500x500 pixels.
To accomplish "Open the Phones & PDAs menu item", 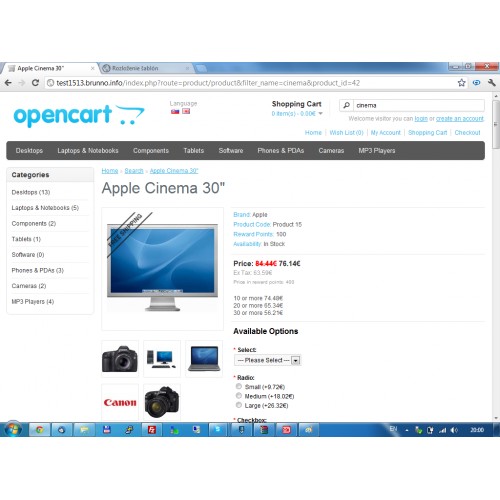I will 281,151.
